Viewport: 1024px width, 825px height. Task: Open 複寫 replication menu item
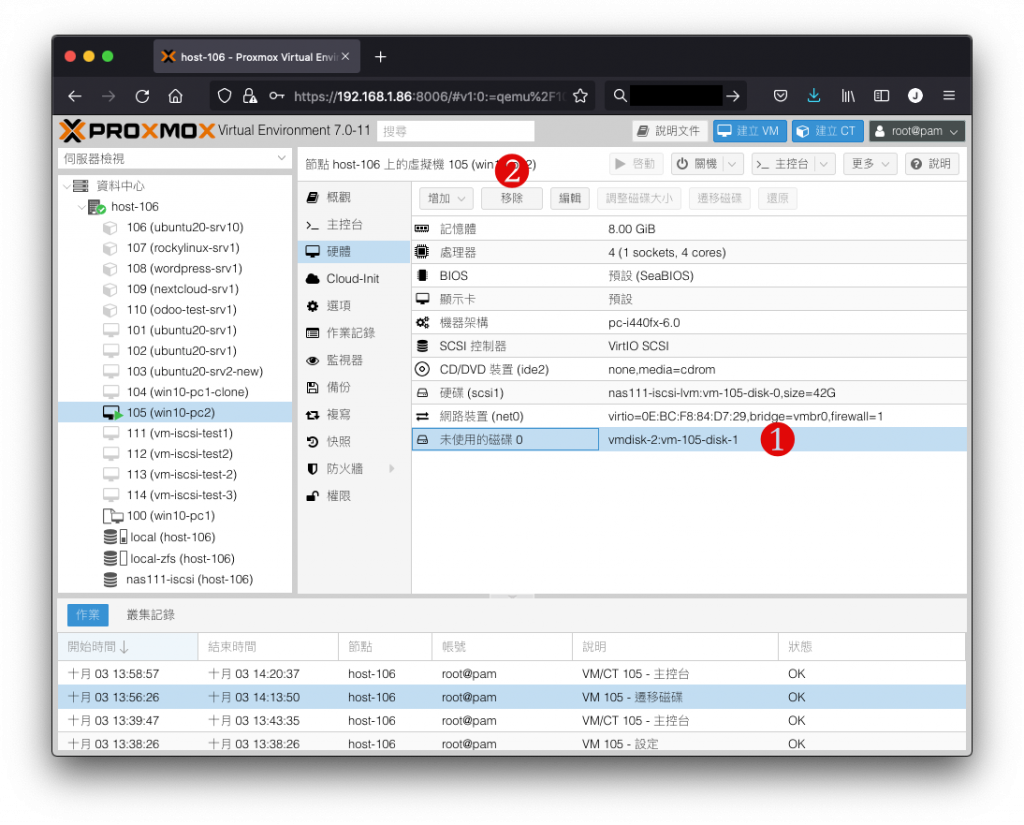point(353,415)
